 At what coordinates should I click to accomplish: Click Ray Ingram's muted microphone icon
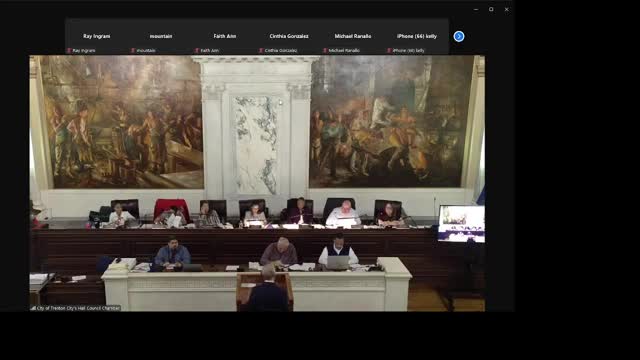coord(69,51)
